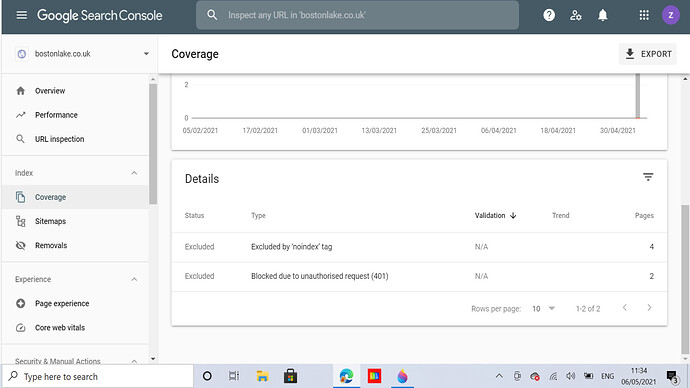690x388 pixels.
Task: Click the Performance trend icon
Action: 21,115
